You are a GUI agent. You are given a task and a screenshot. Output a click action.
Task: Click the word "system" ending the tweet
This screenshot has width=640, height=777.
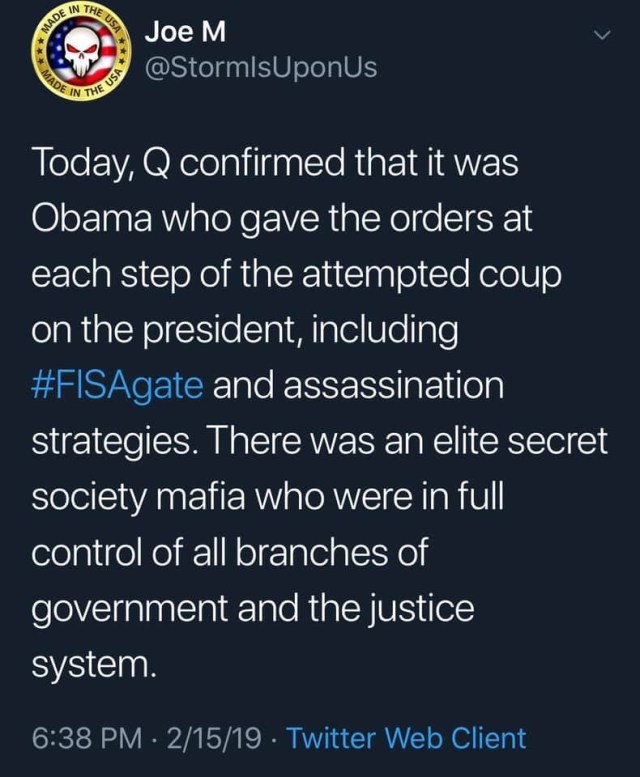pos(93,663)
